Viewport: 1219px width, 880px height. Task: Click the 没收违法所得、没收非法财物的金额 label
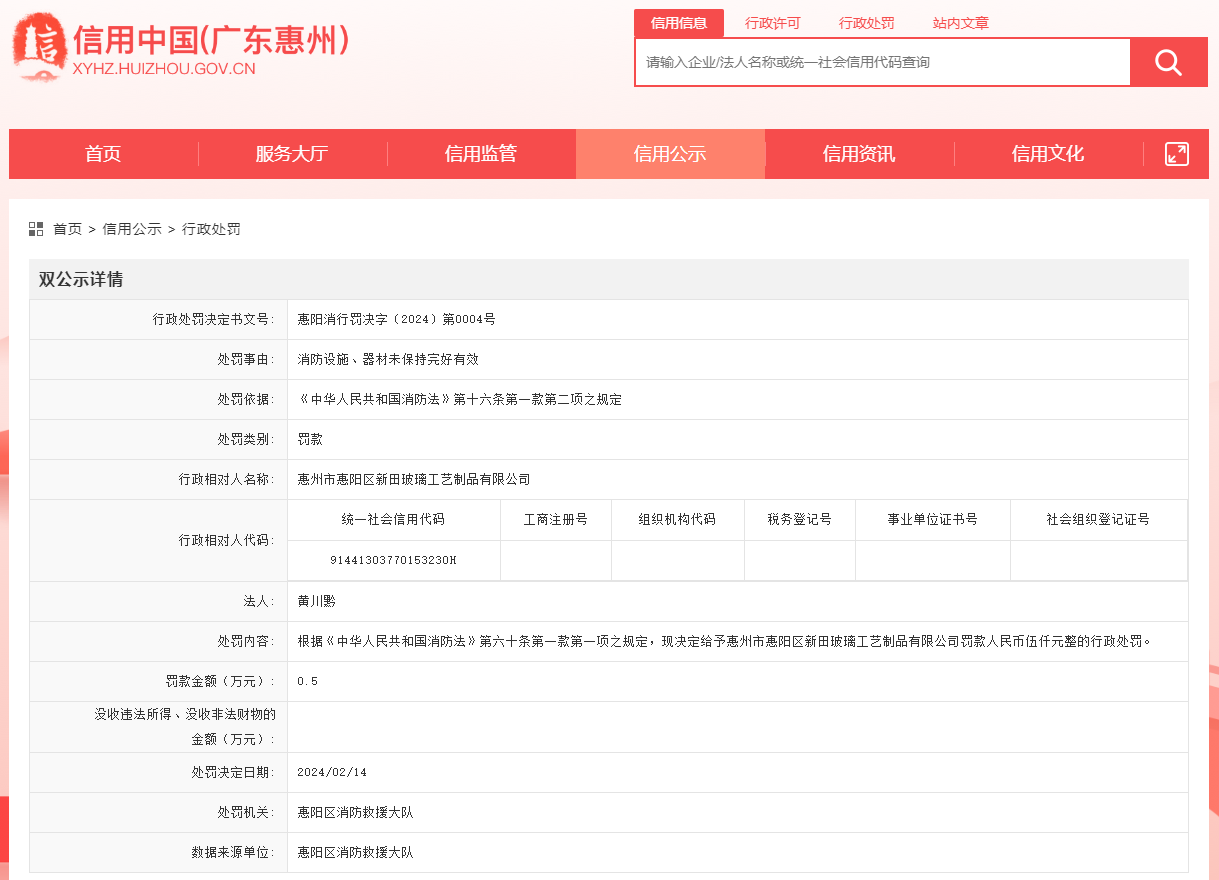[185, 727]
